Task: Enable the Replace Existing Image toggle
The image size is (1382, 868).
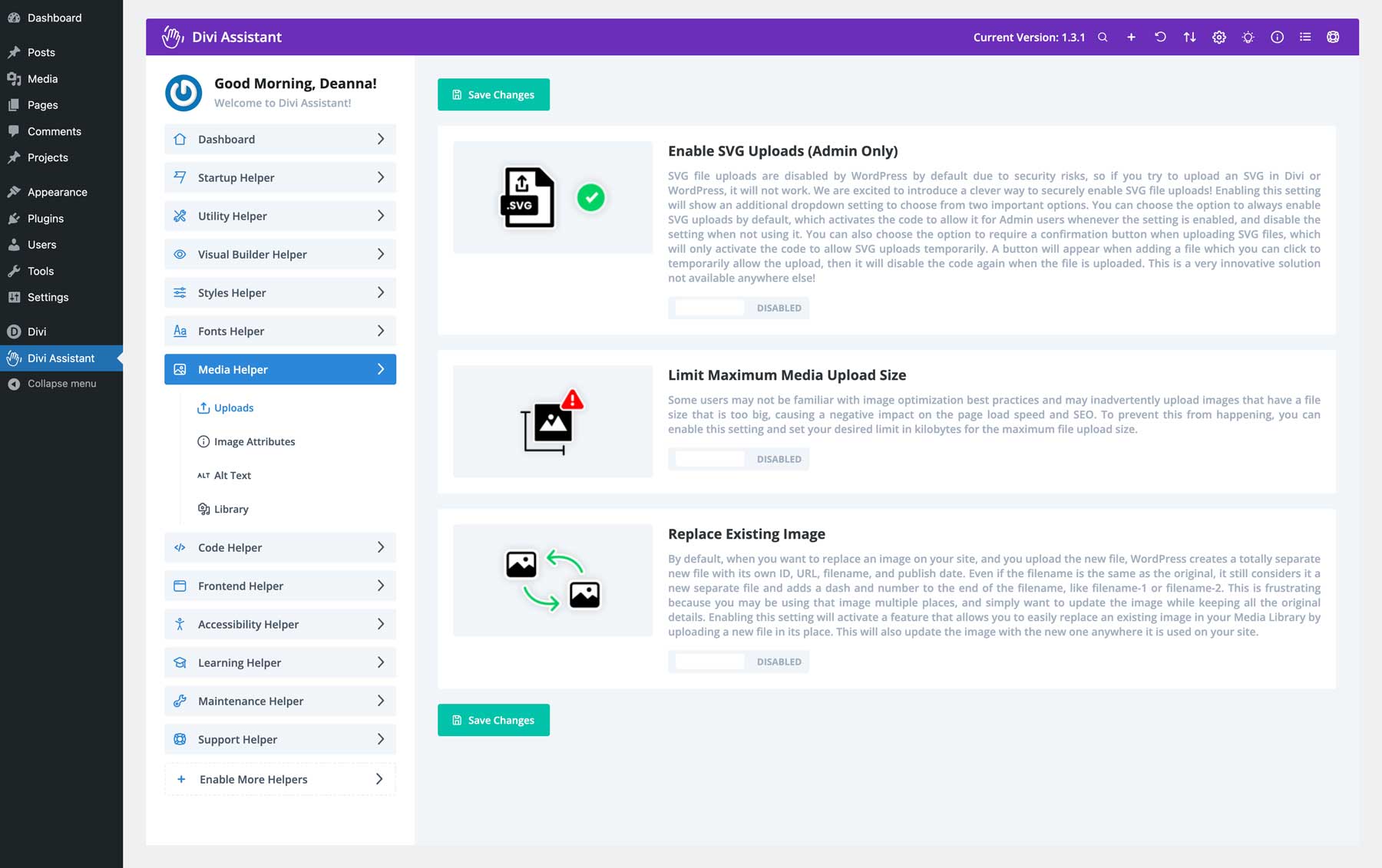Action: 707,661
